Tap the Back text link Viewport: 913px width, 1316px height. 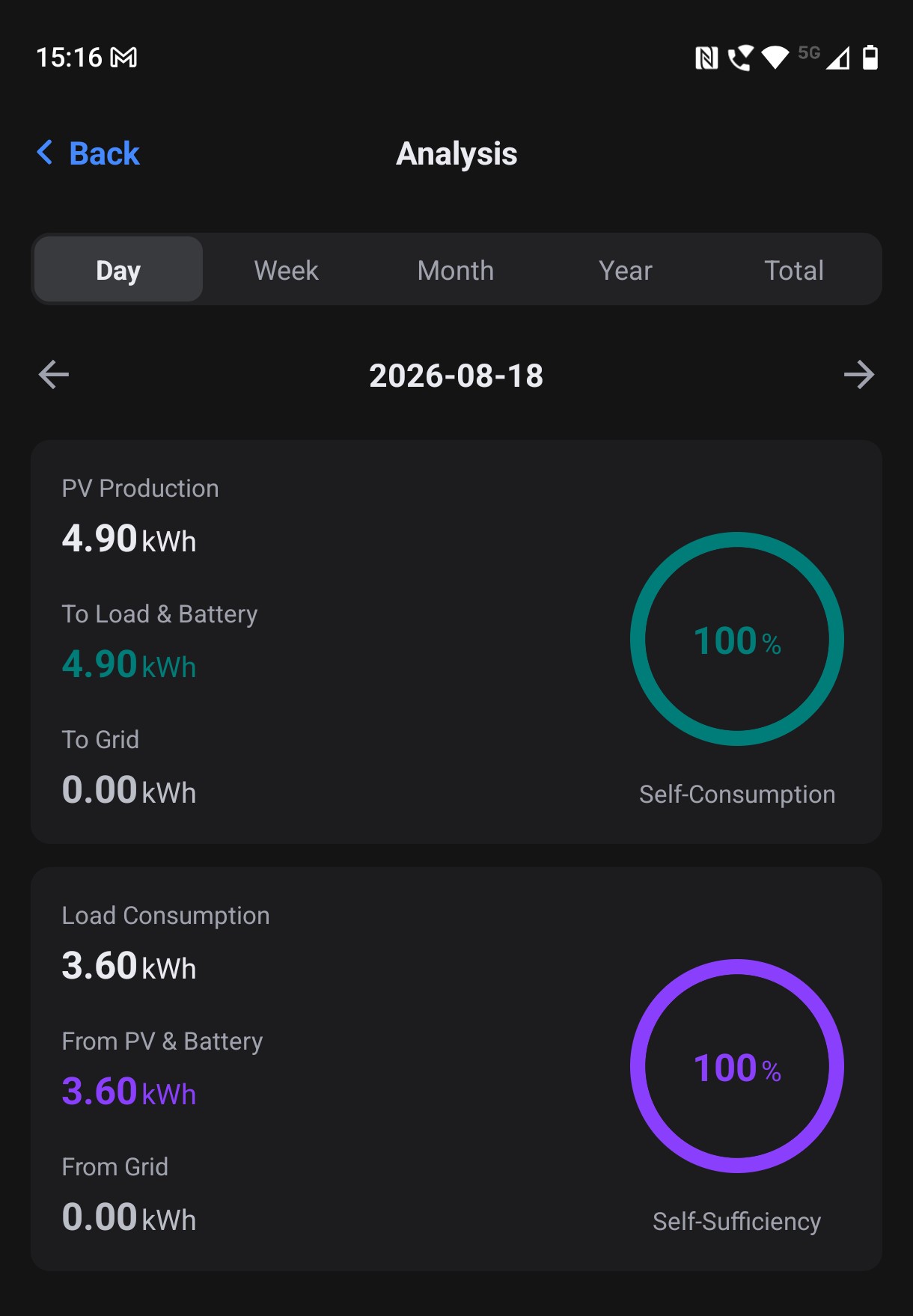tap(104, 153)
